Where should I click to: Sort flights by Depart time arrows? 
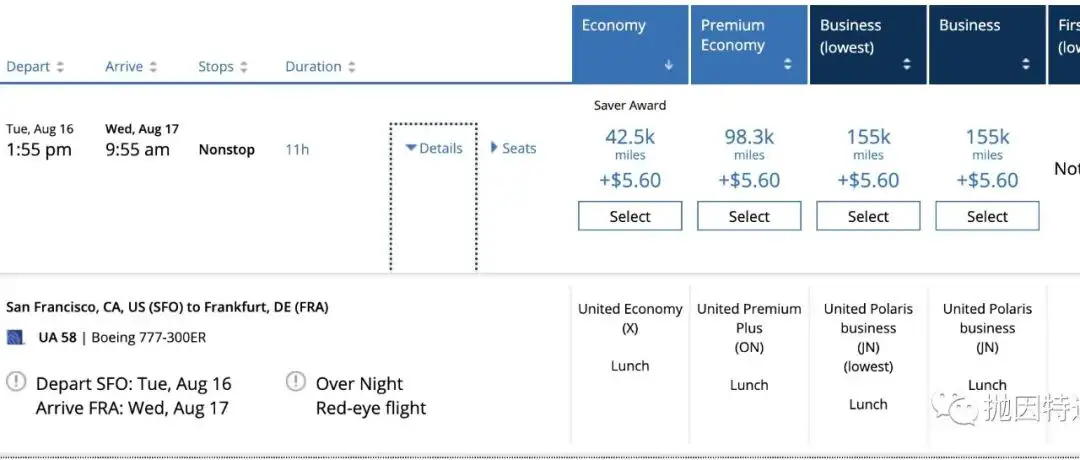pyautogui.click(x=60, y=68)
